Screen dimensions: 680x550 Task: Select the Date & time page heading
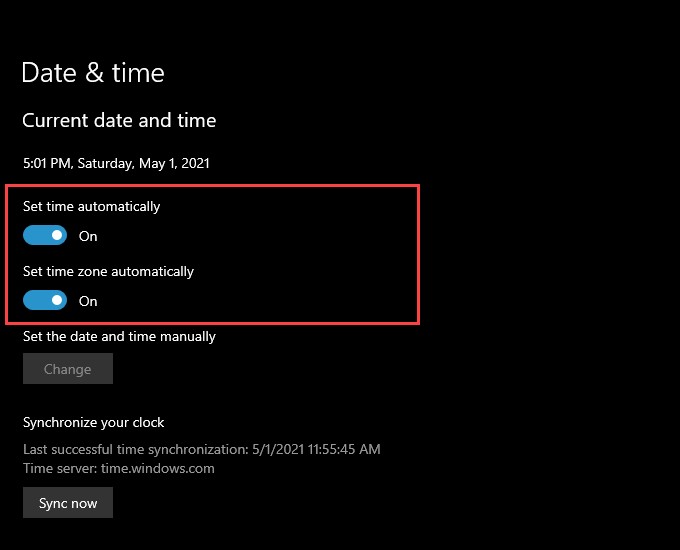click(x=93, y=72)
